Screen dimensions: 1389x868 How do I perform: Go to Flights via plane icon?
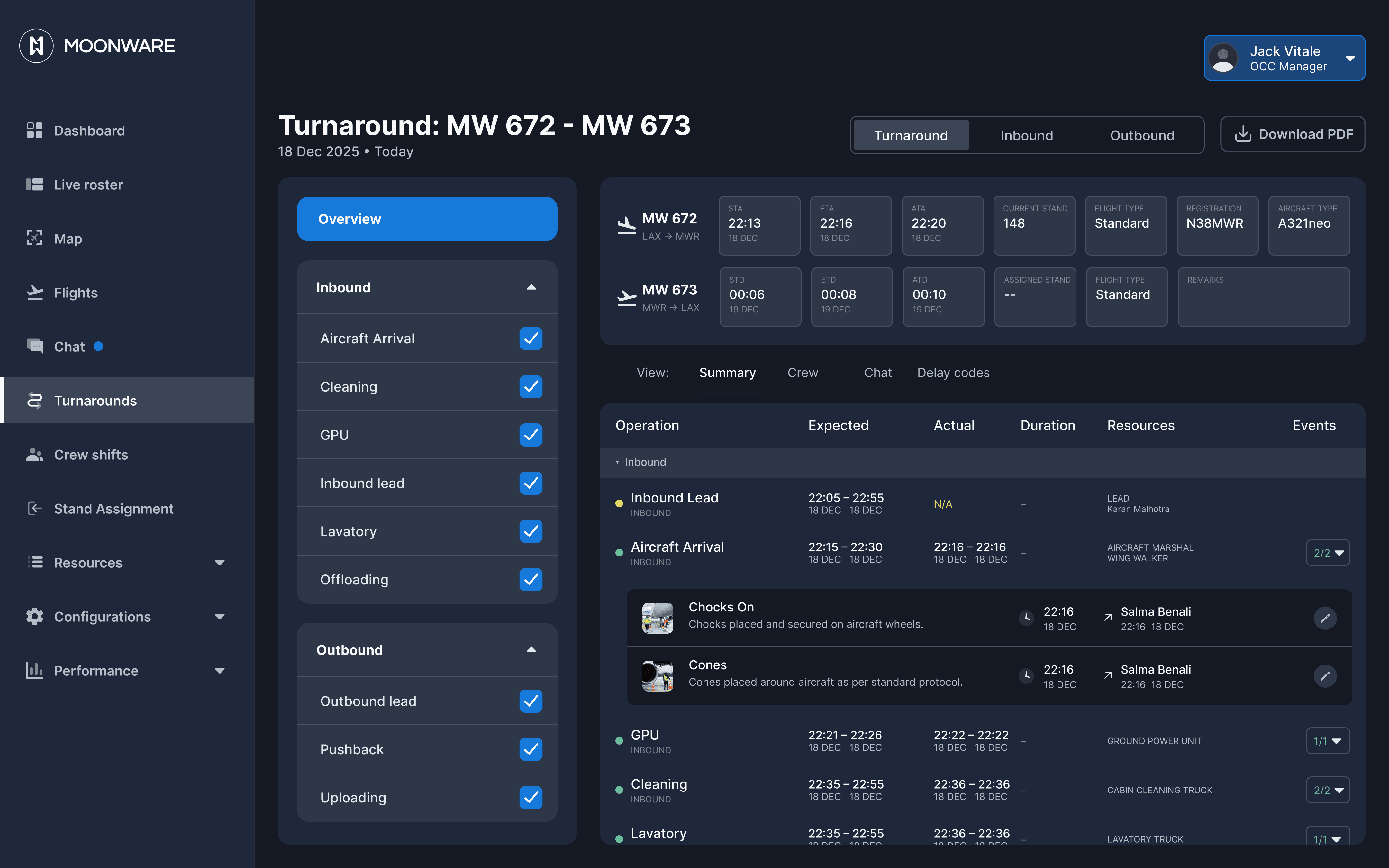[34, 293]
